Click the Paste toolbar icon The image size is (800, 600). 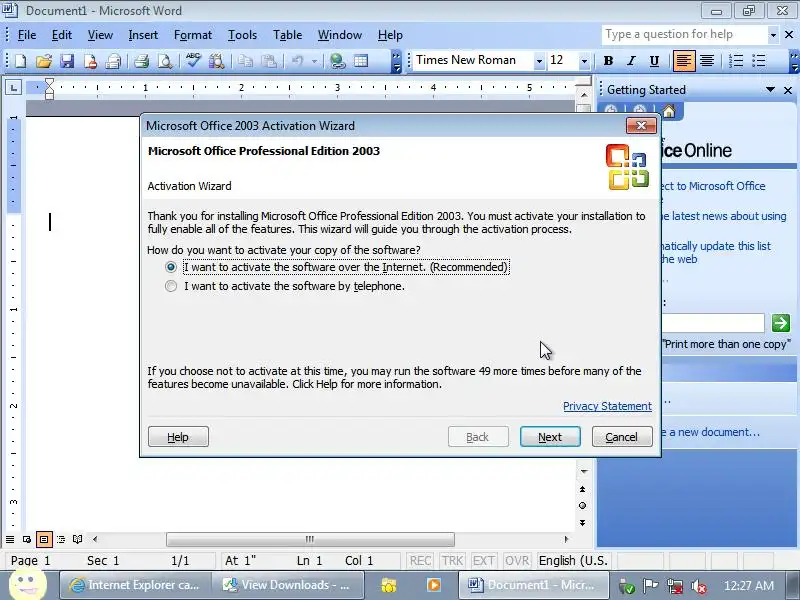[x=269, y=61]
